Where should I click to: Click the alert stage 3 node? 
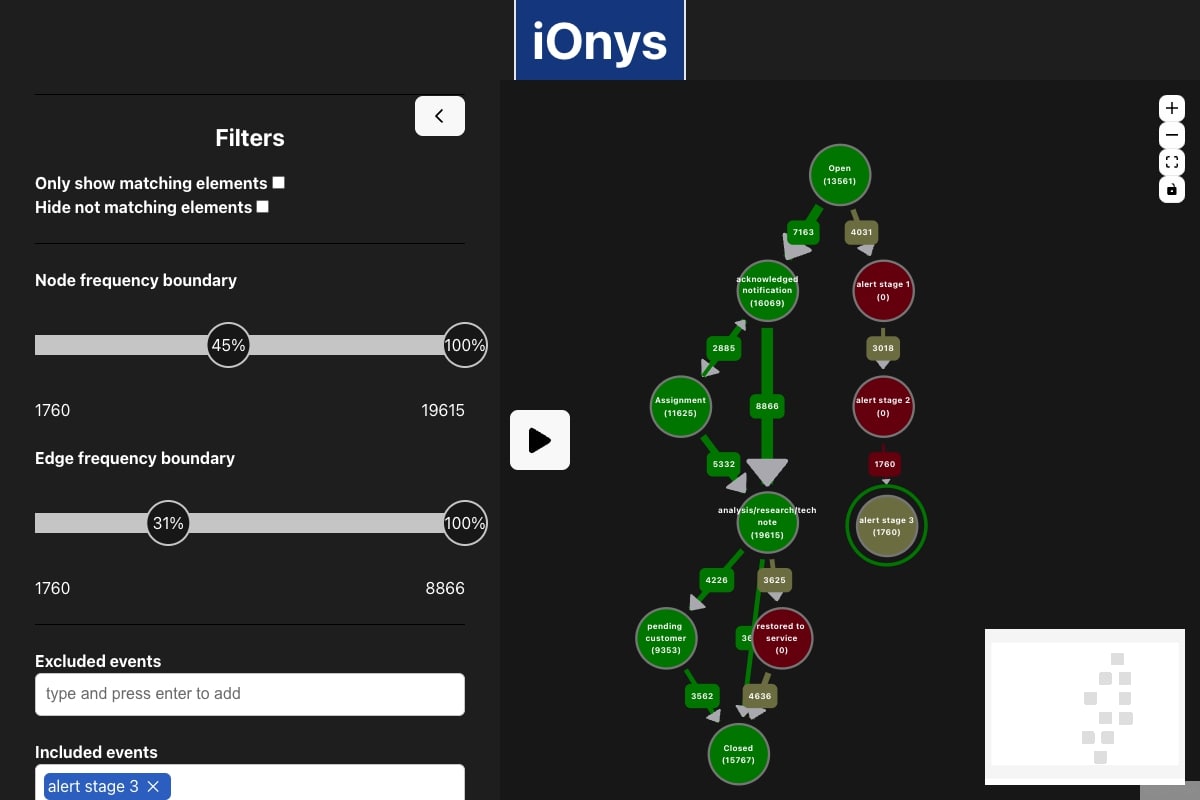pyautogui.click(x=886, y=525)
